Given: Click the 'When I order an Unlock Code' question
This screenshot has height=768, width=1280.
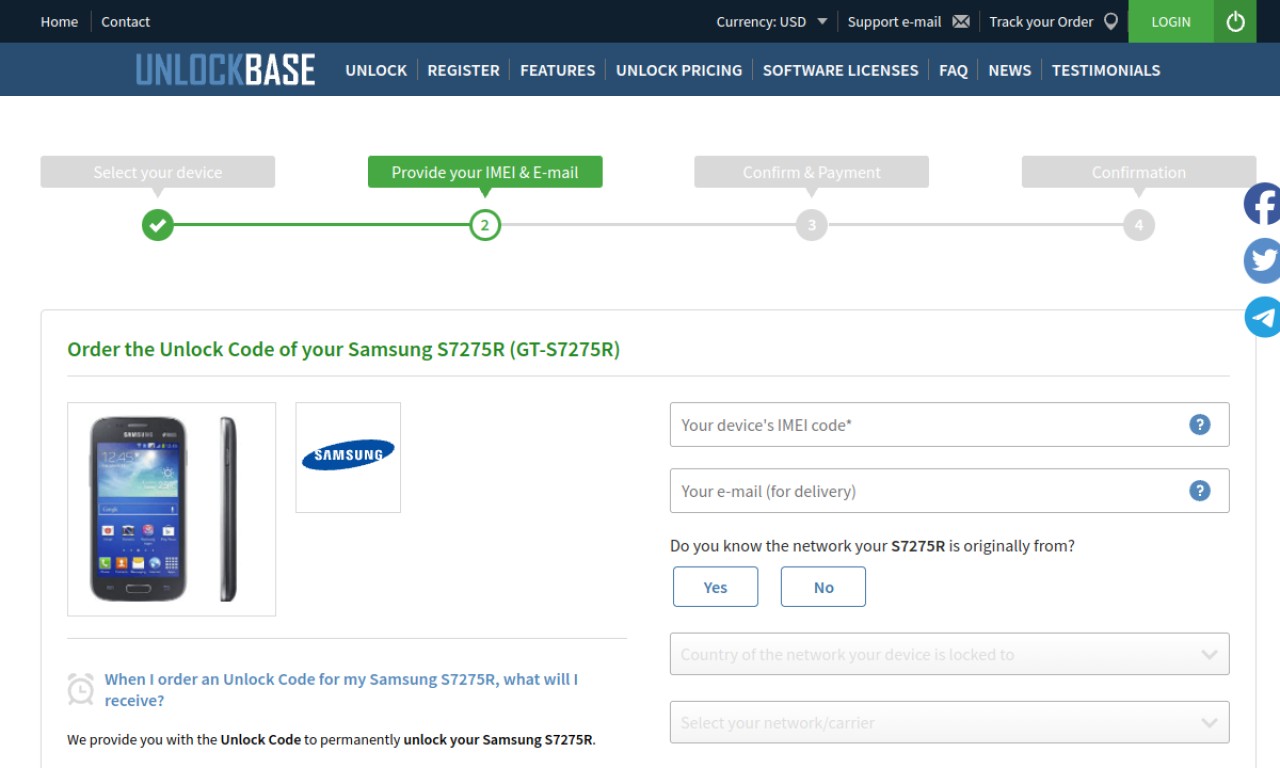Looking at the screenshot, I should click(341, 690).
